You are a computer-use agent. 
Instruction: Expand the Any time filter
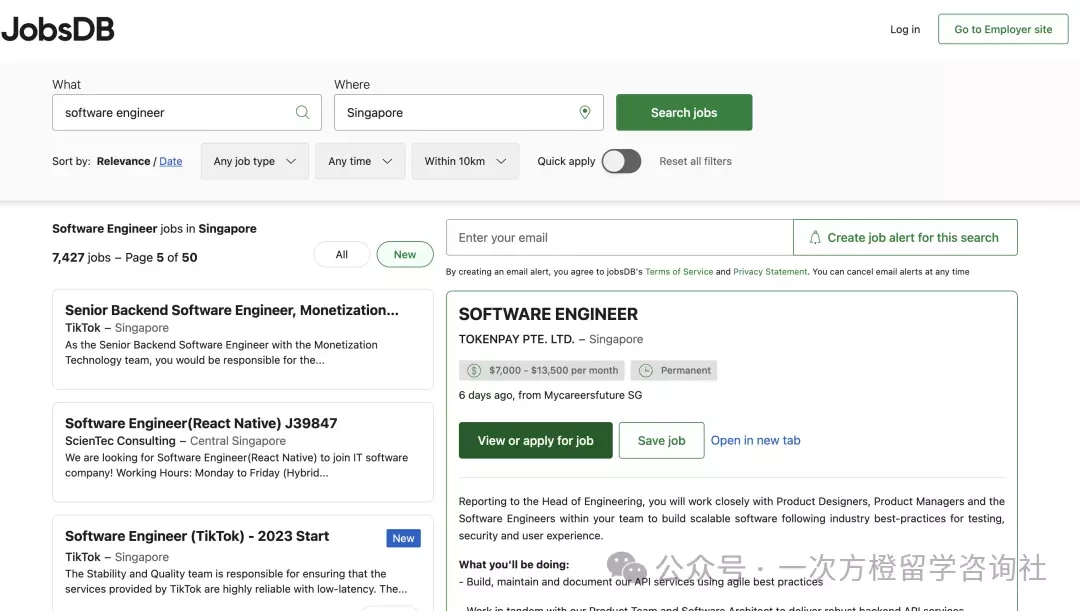[x=360, y=161]
